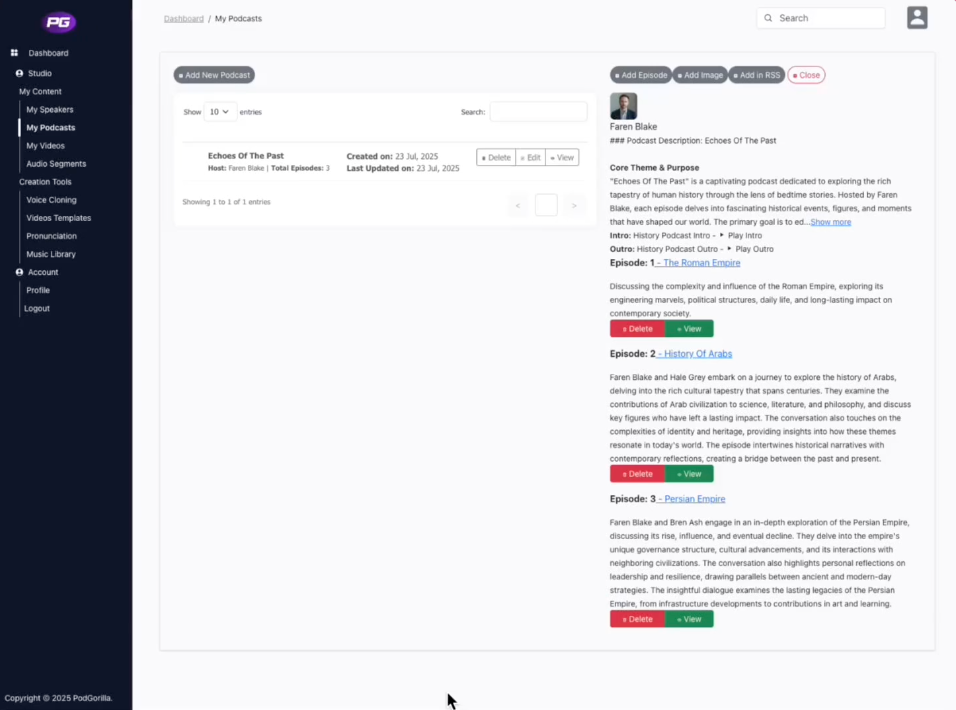
Task: Click the Add New Podcast button
Action: tap(214, 75)
